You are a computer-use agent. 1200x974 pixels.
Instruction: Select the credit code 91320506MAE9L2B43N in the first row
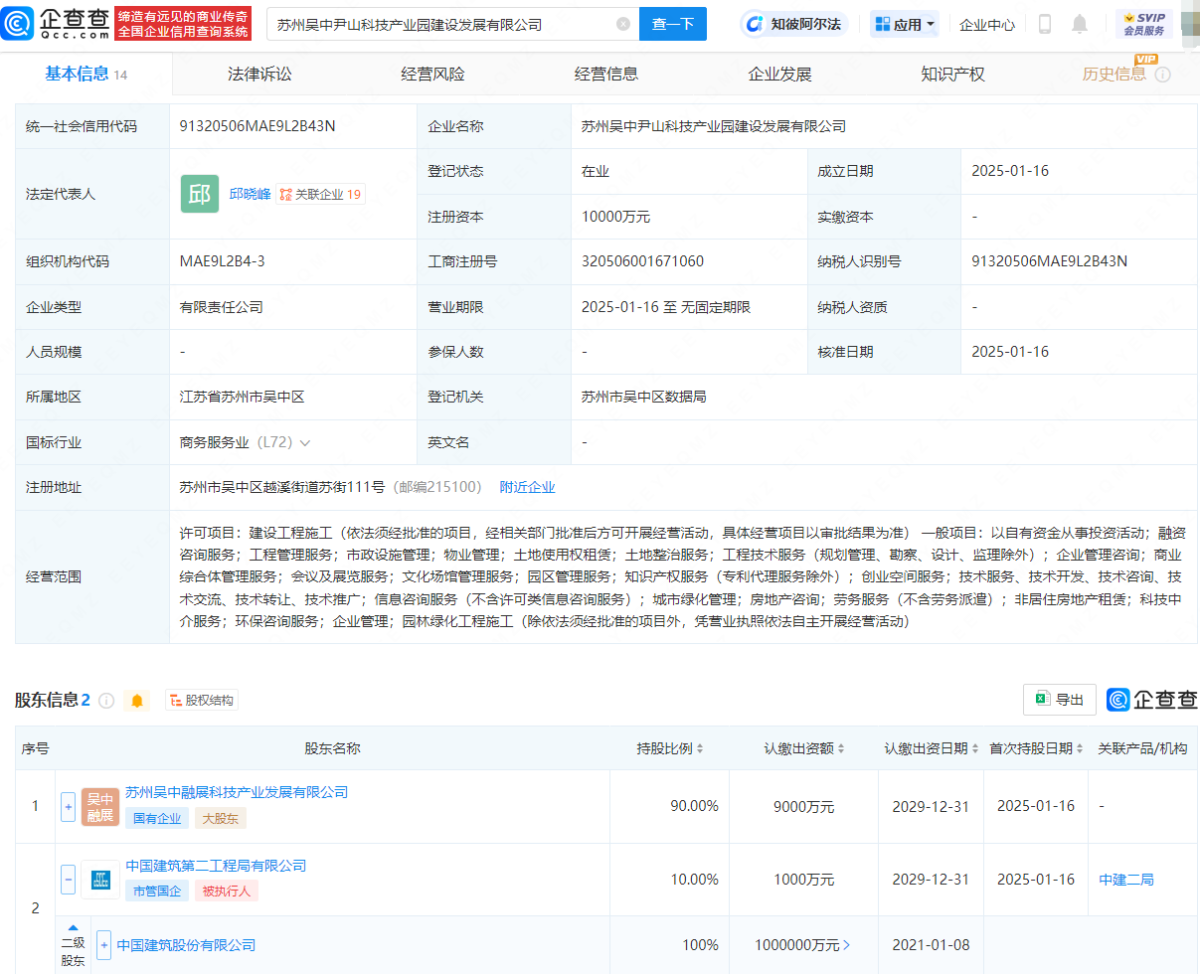coord(257,126)
